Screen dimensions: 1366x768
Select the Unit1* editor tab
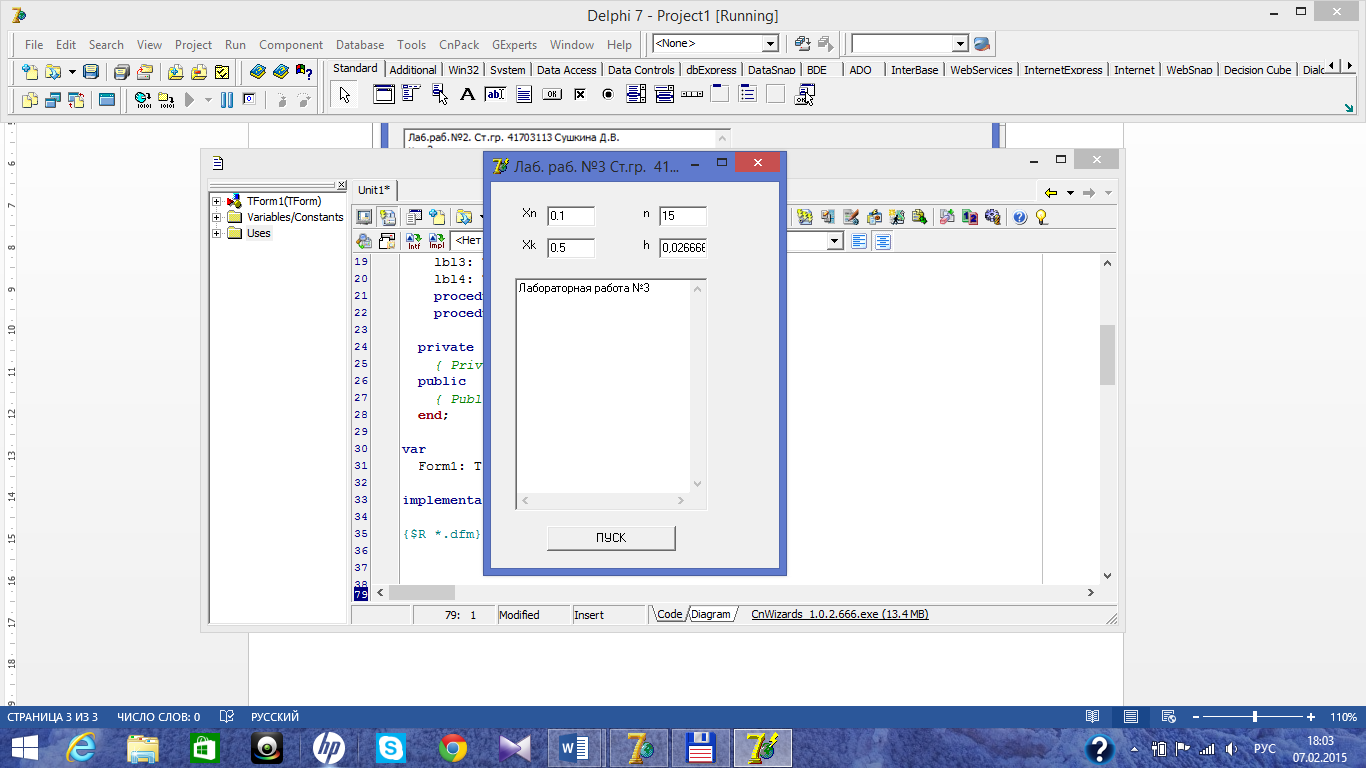click(374, 190)
